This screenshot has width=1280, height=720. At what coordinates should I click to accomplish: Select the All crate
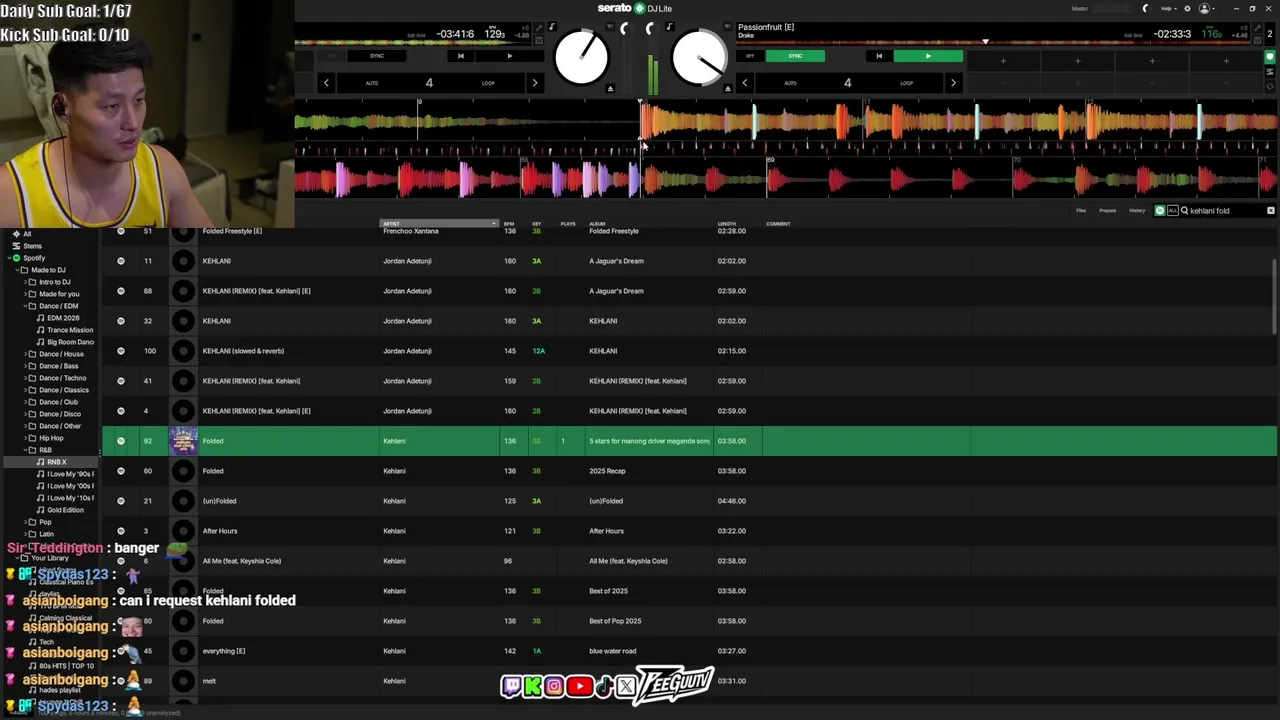coord(27,234)
